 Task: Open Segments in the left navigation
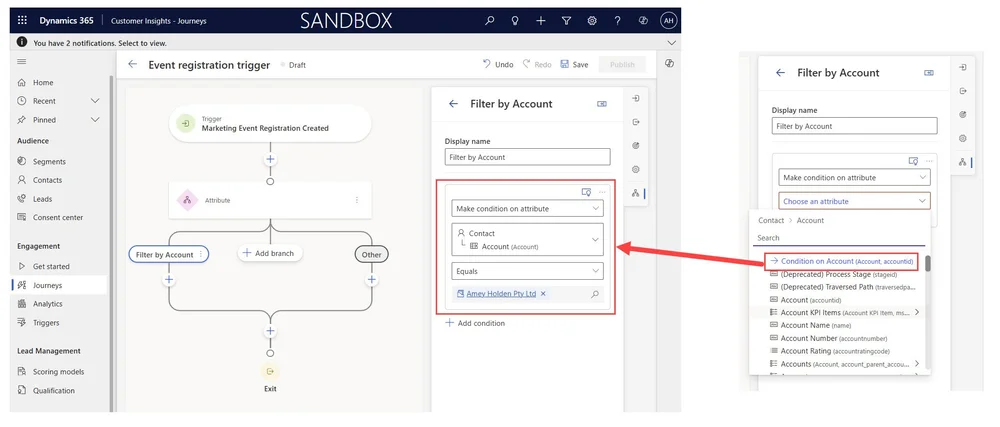[x=49, y=161]
